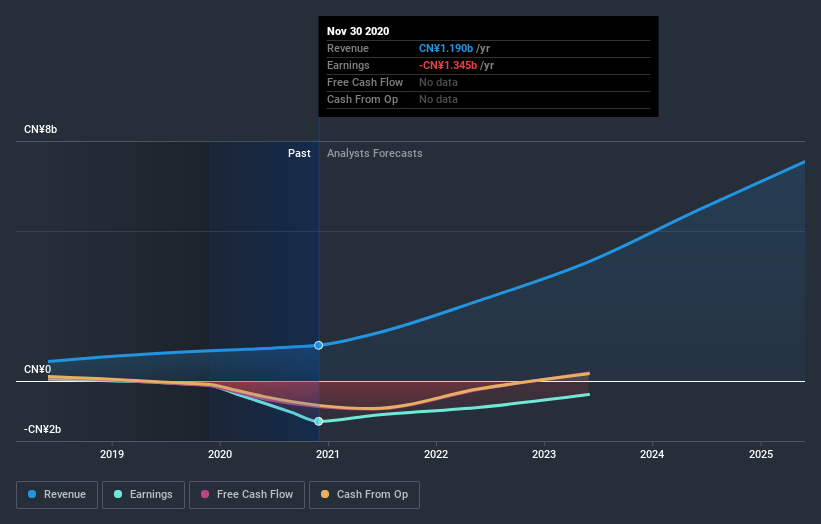This screenshot has height=524, width=821.
Task: Click the tooltip date 'Nov 30 2020'
Action: 358,31
